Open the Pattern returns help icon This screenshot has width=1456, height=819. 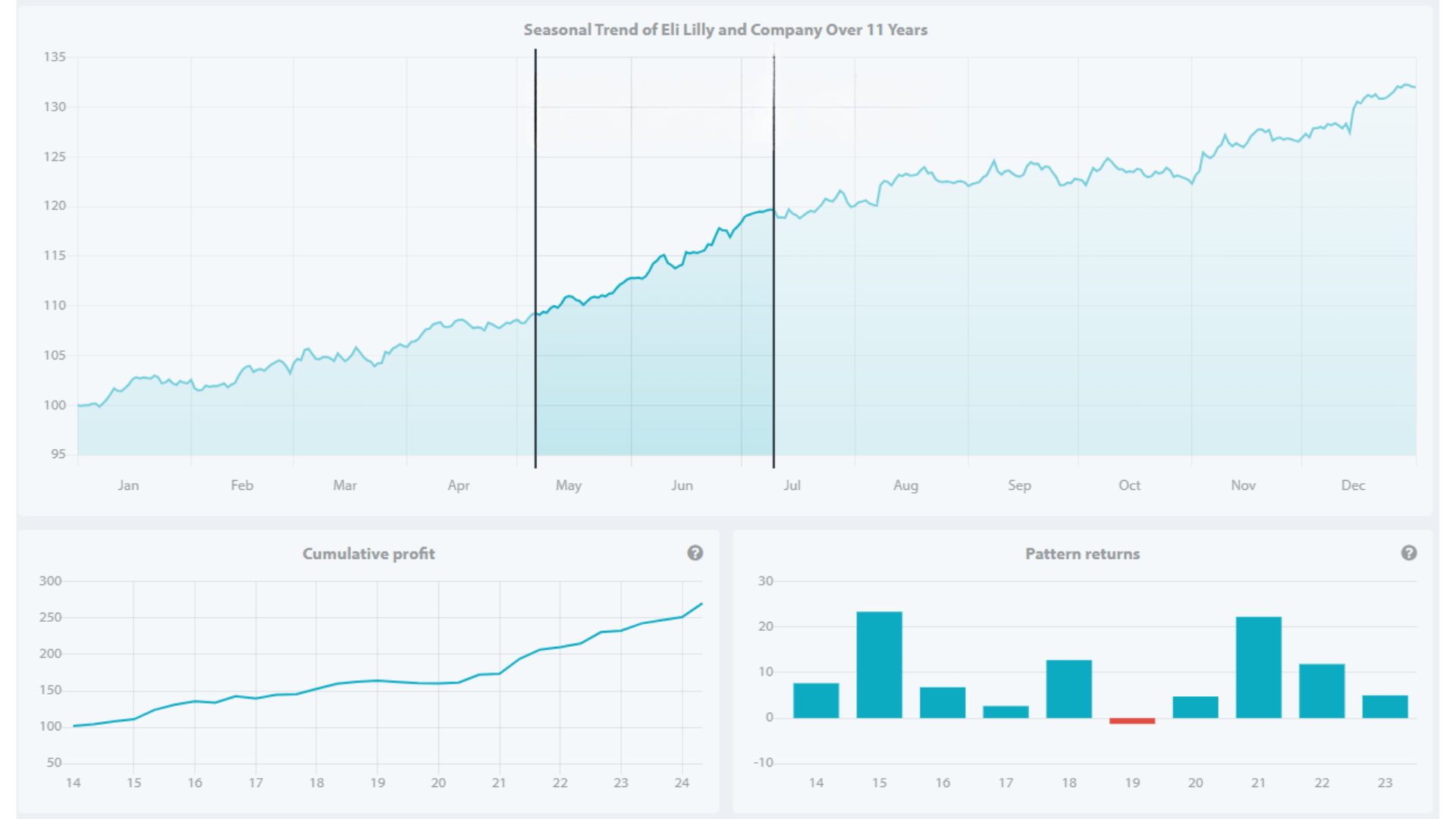[1408, 553]
